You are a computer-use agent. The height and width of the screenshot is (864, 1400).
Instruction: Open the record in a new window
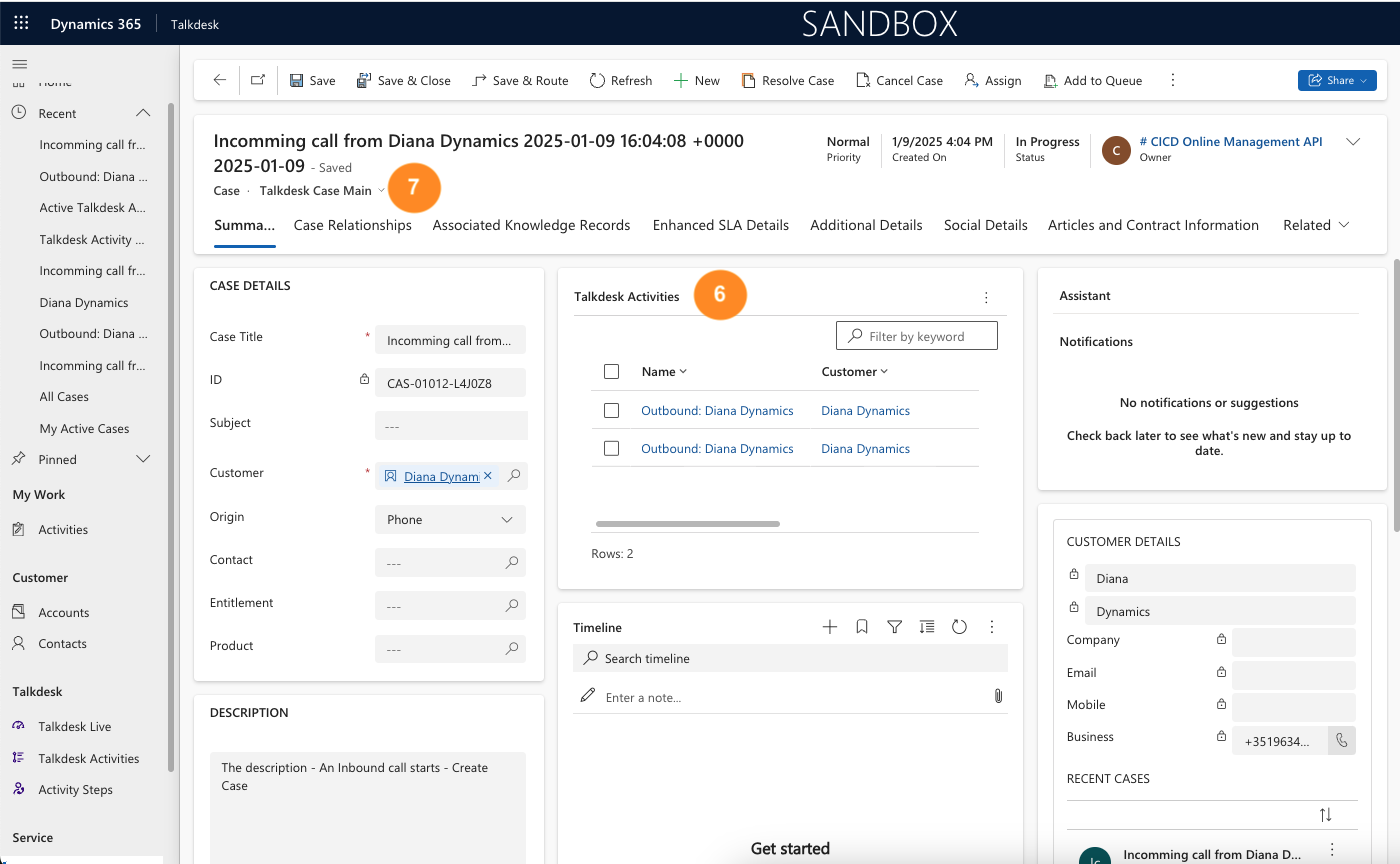pyautogui.click(x=258, y=80)
